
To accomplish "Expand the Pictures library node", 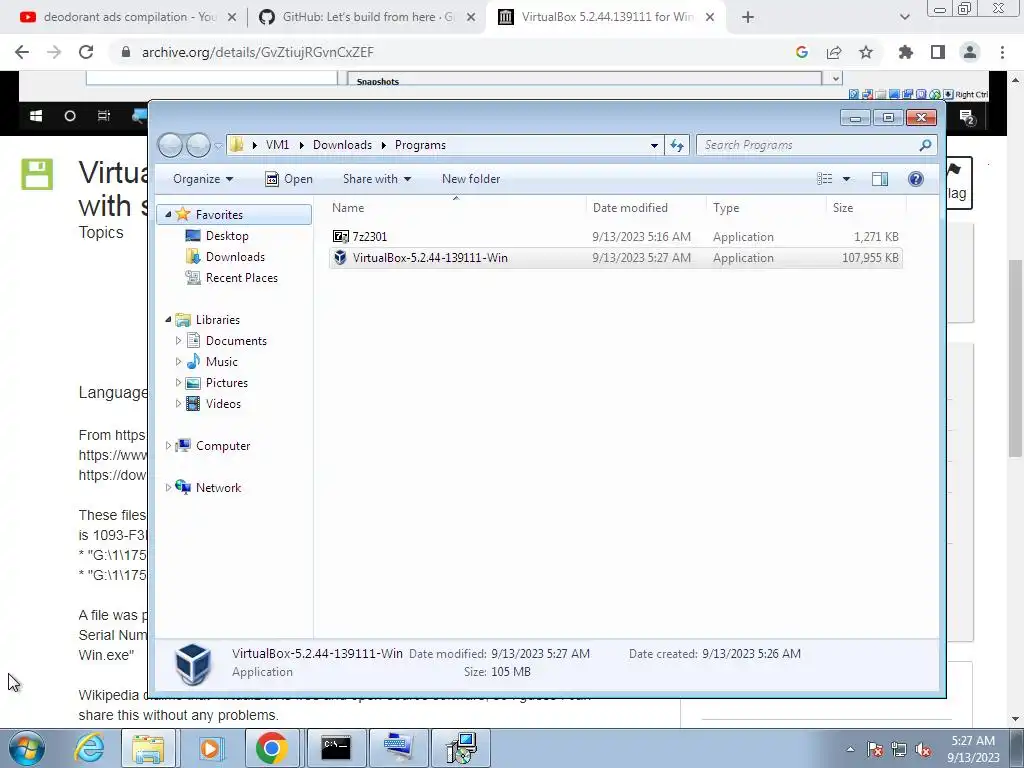I will click(x=178, y=383).
